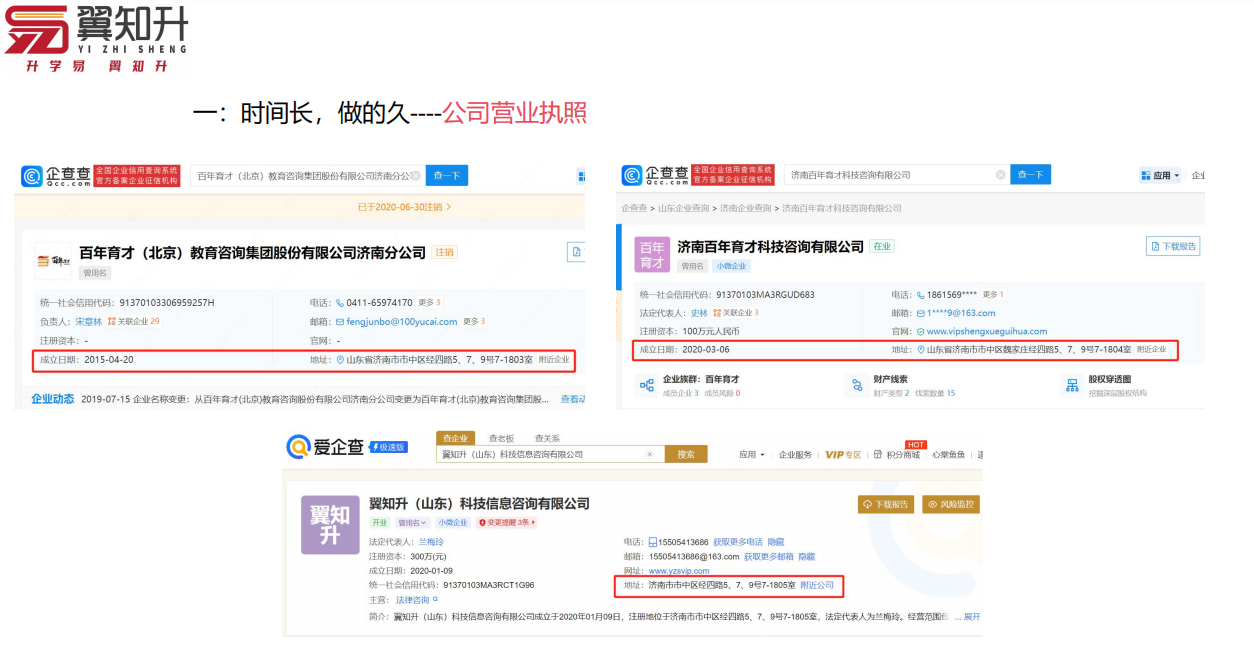
Task: Click credit code 91370103MA3RGUD683
Action: [x=765, y=295]
